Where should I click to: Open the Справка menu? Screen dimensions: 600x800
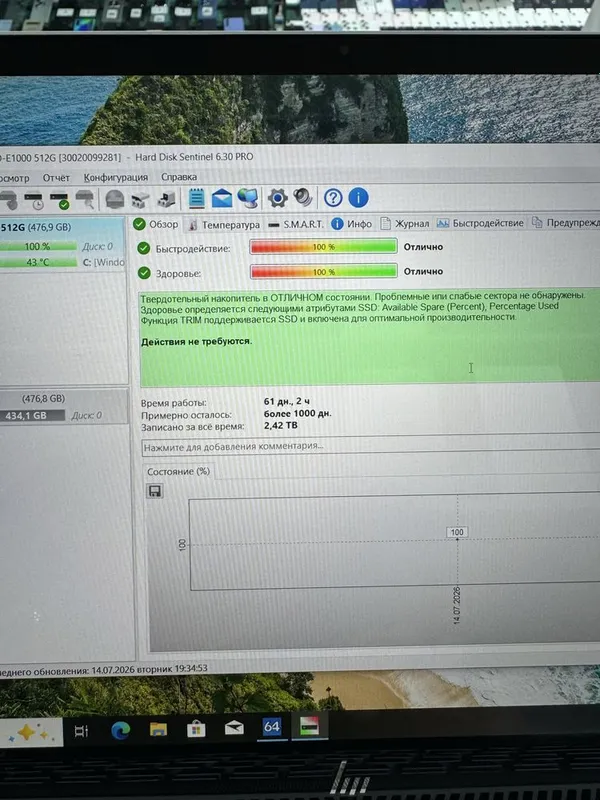tap(179, 177)
